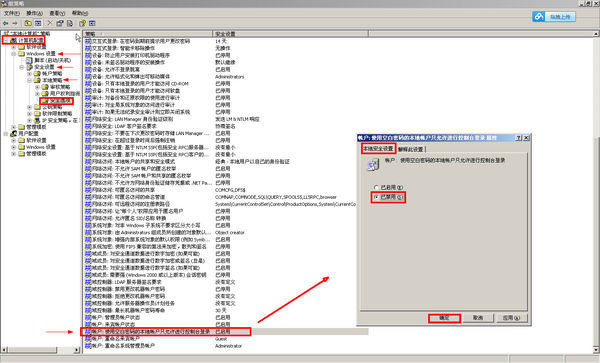The height and width of the screenshot is (363, 600).
Task: Click the Delete X toolbar icon
Action: coord(50,23)
